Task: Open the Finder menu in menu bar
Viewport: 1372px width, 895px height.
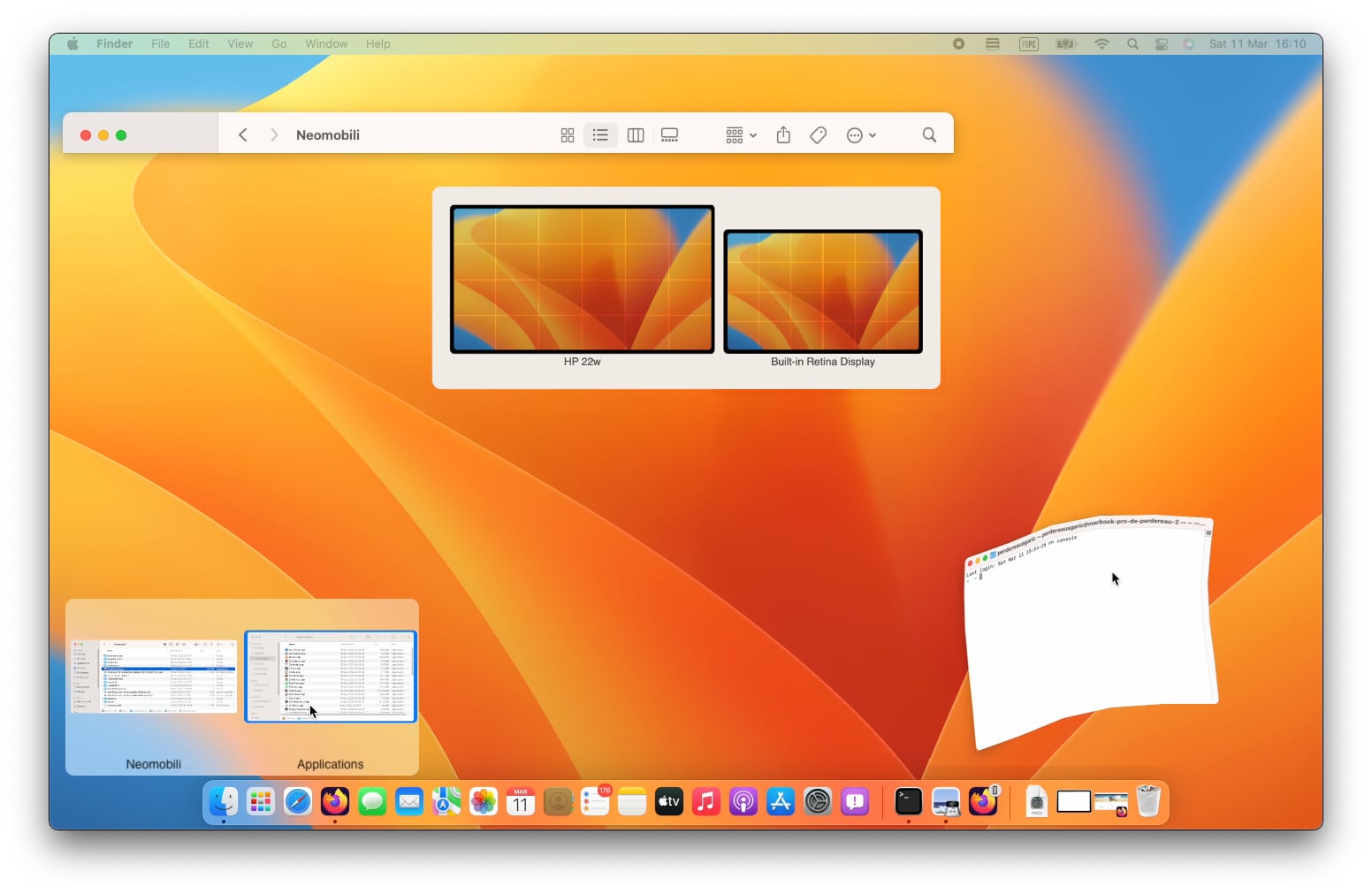Action: point(115,44)
